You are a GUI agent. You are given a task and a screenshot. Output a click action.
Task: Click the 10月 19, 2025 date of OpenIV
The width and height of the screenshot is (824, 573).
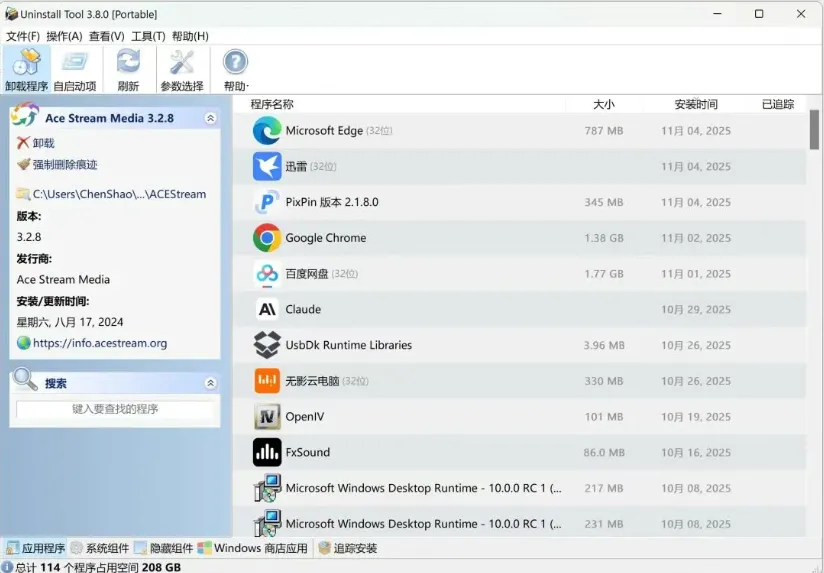pos(696,416)
